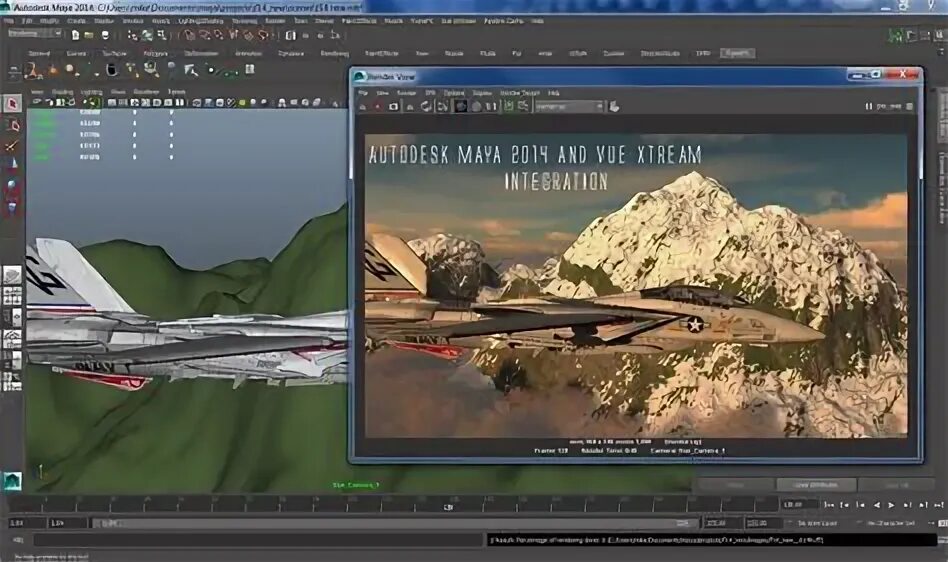Toggle Display RGB channels in Render View
The width and height of the screenshot is (948, 562).
coord(461,106)
